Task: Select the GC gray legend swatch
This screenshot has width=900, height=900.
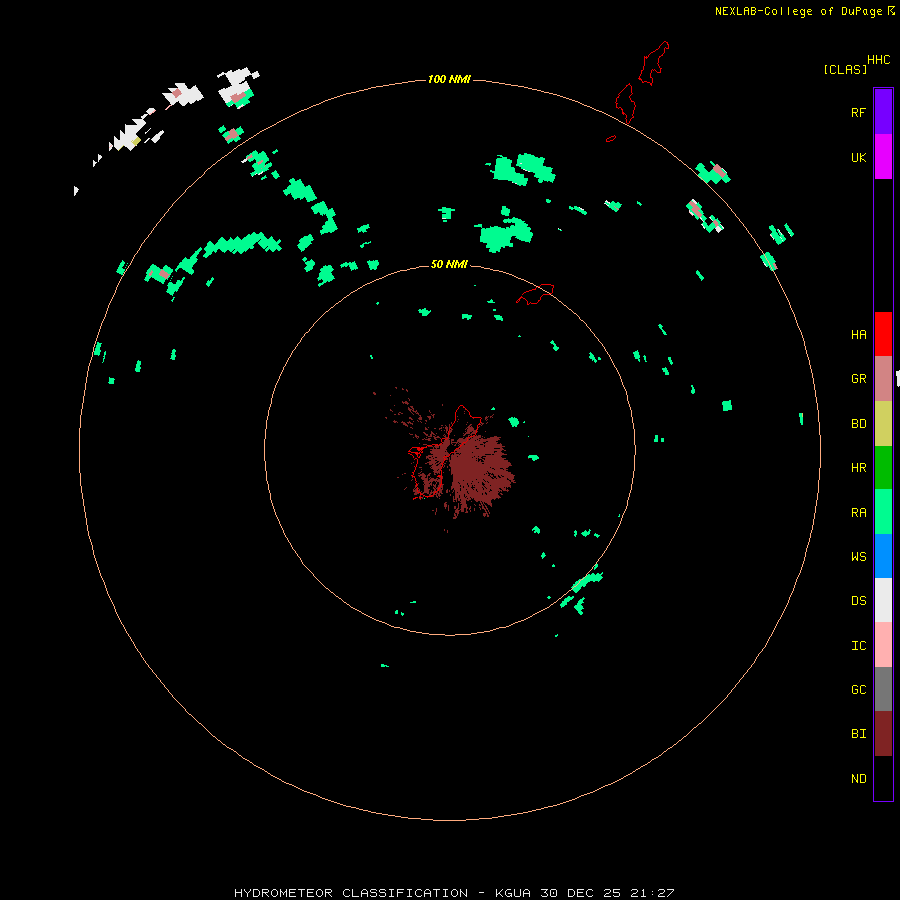Action: [x=883, y=689]
